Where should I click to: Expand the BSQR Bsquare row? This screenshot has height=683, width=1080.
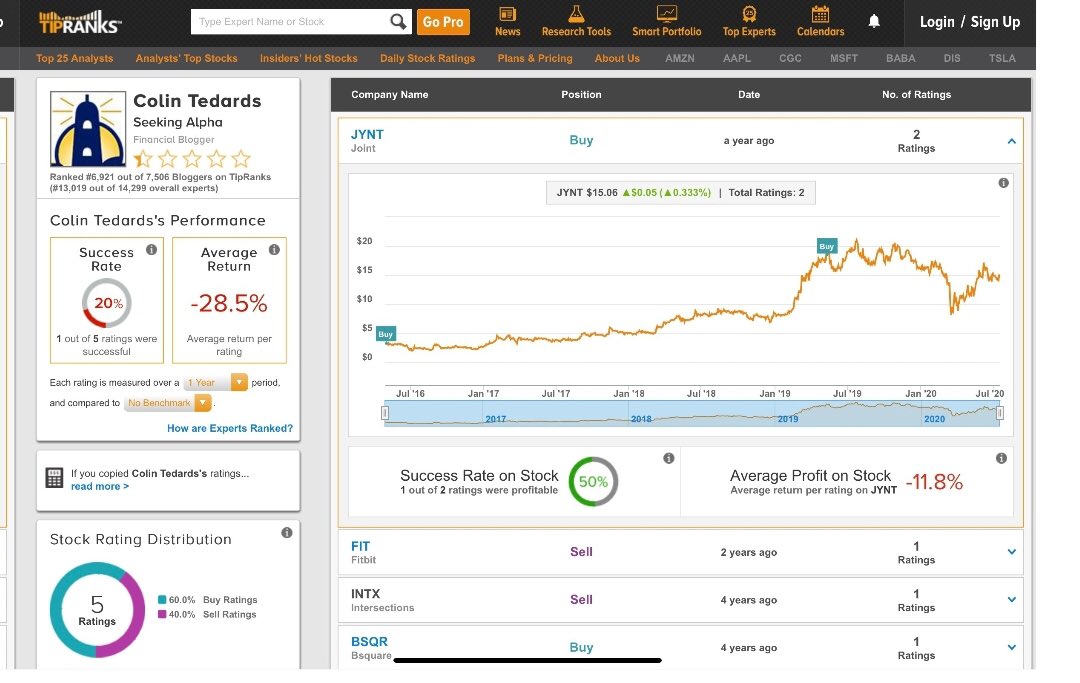coord(1011,647)
